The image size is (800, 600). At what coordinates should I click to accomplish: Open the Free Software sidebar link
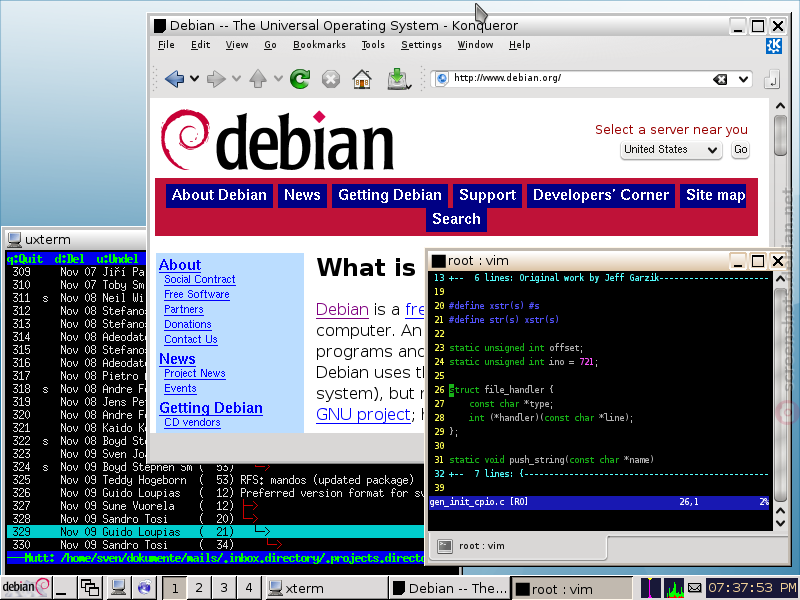(x=196, y=294)
